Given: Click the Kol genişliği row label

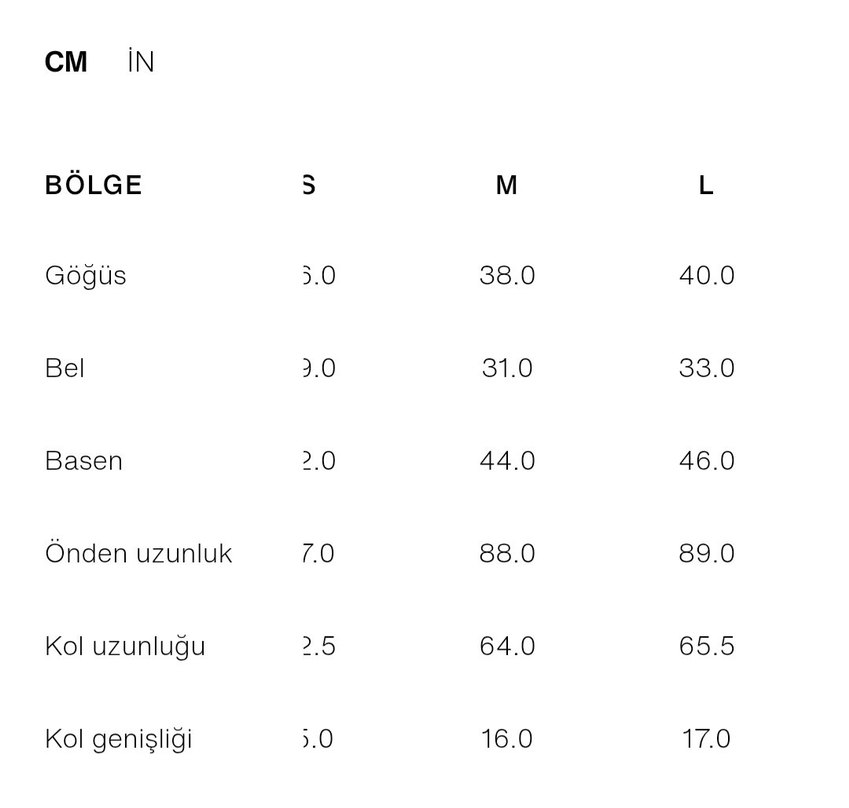Looking at the screenshot, I should click(x=119, y=739).
